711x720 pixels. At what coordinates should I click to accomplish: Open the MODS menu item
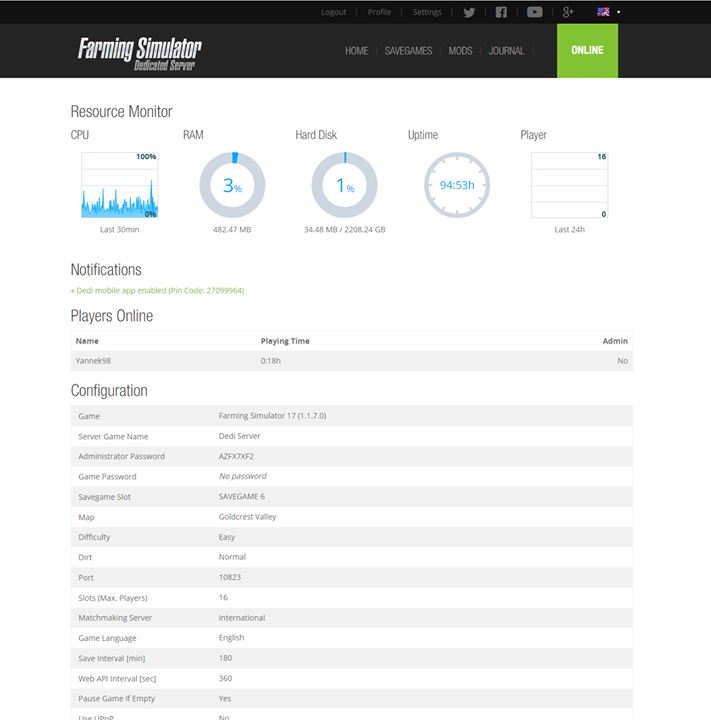pos(460,51)
